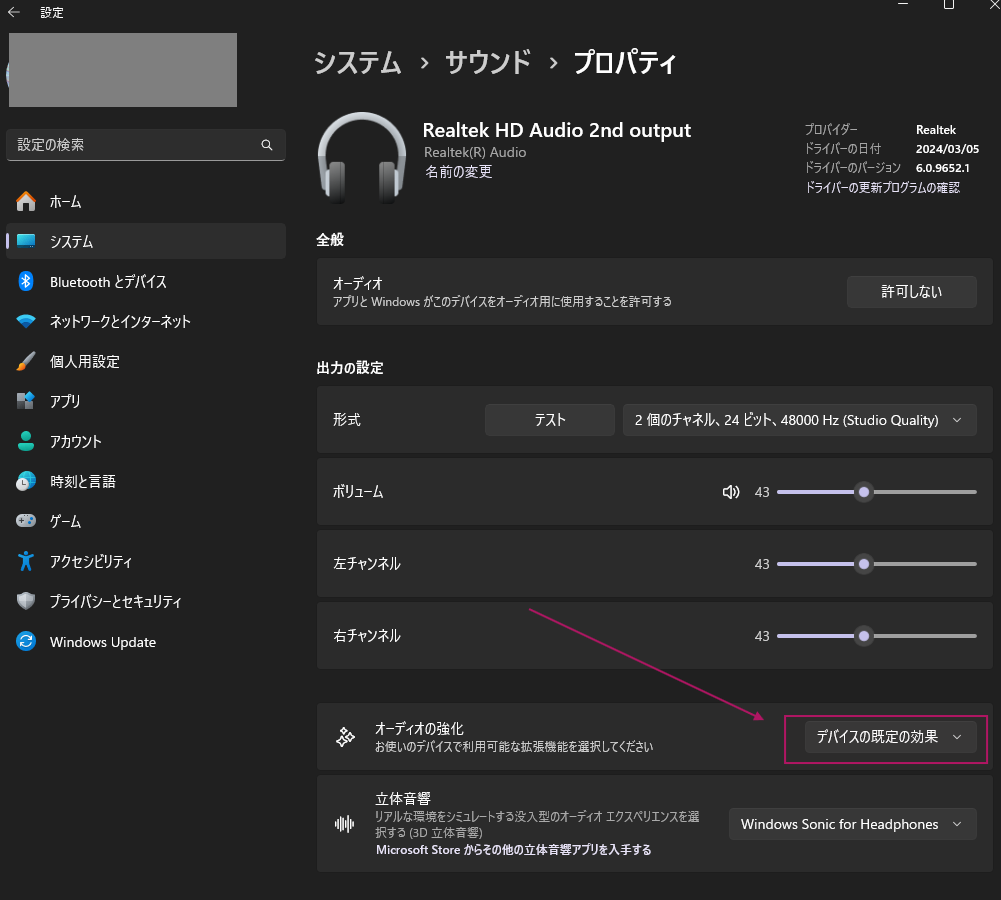This screenshot has width=1001, height=900.
Task: Open デバイスの既定の効果 dropdown
Action: pyautogui.click(x=891, y=737)
